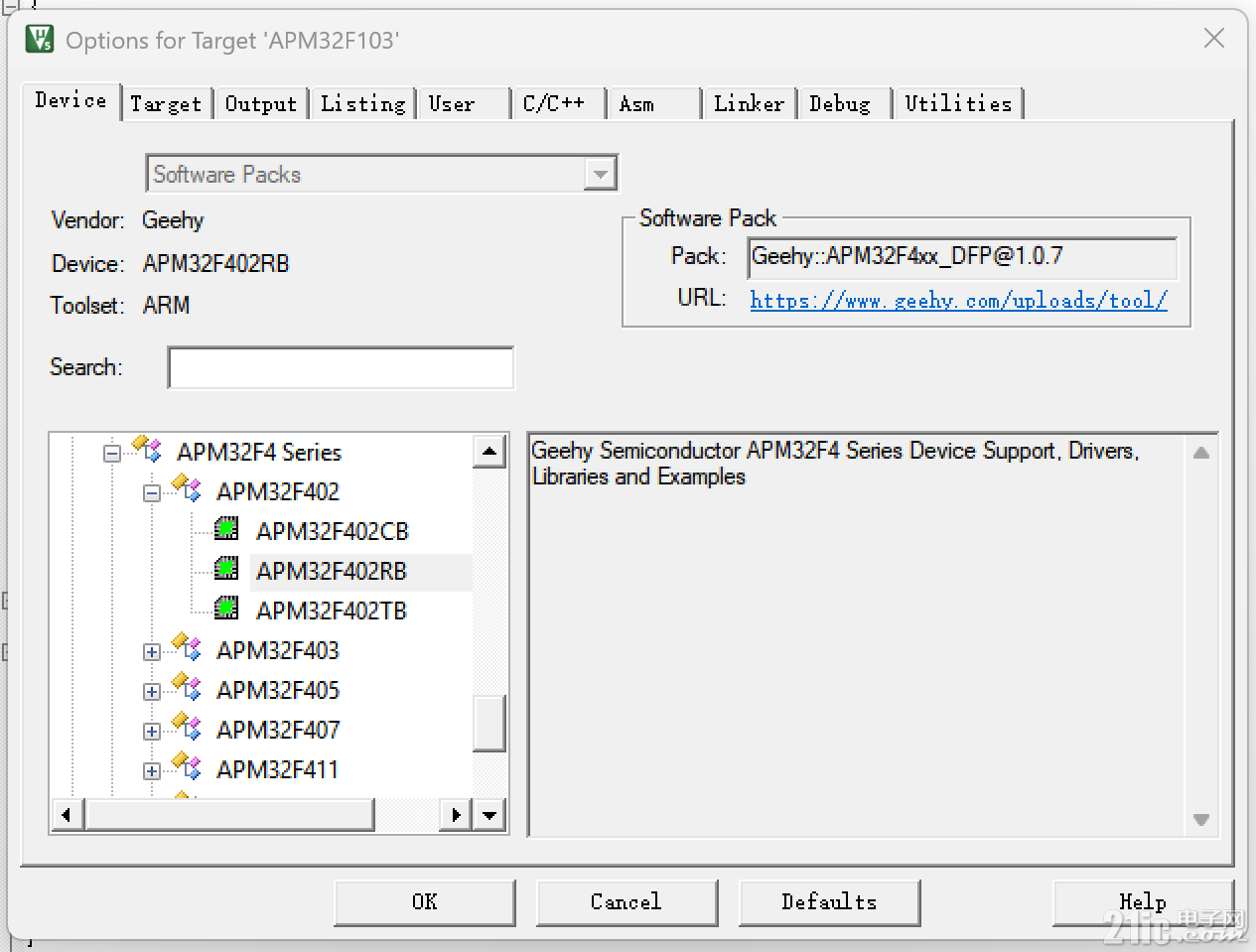The width and height of the screenshot is (1256, 952).
Task: Collapse the APM32F4 Series tree node
Action: [112, 454]
